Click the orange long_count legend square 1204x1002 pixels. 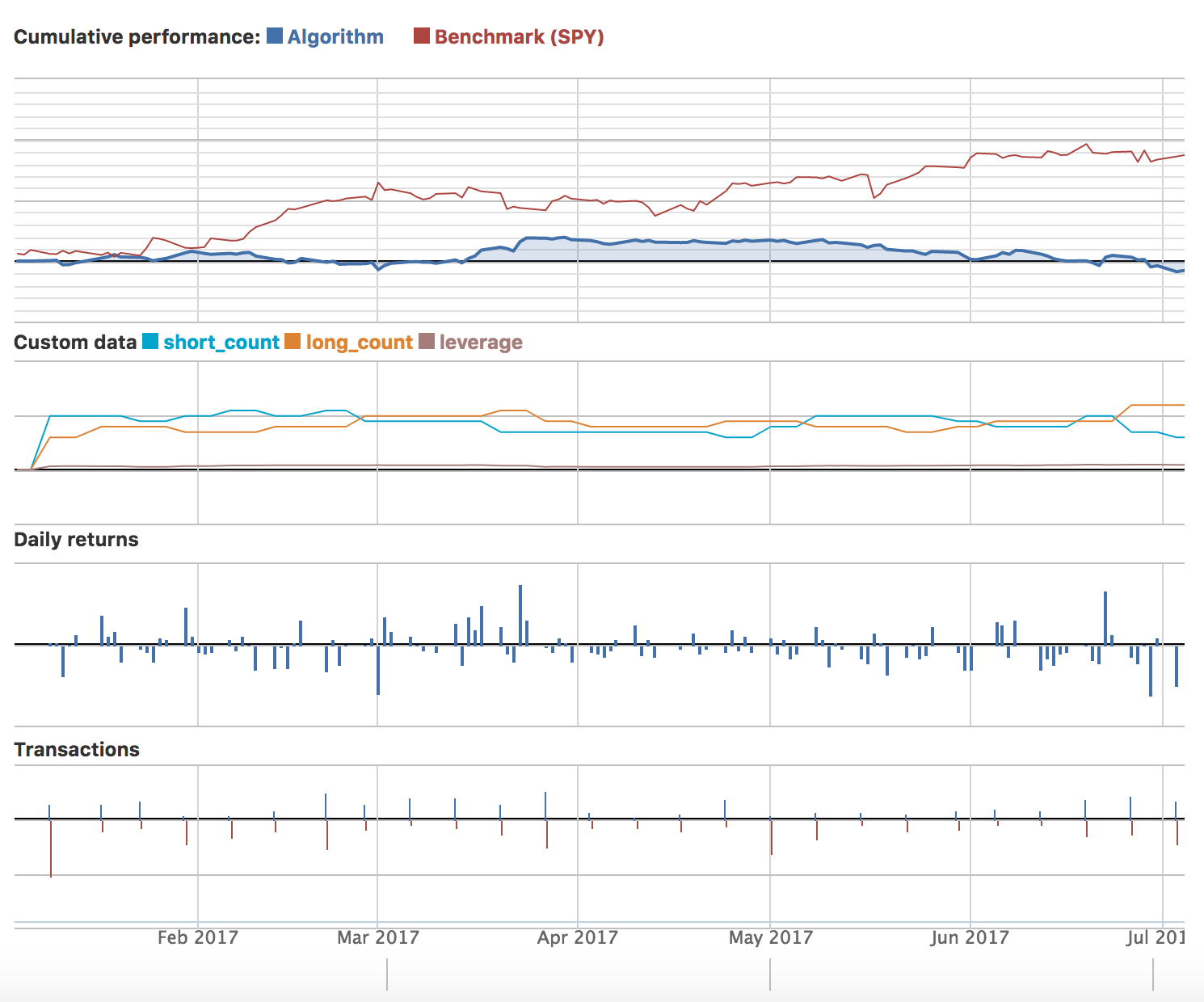click(293, 342)
